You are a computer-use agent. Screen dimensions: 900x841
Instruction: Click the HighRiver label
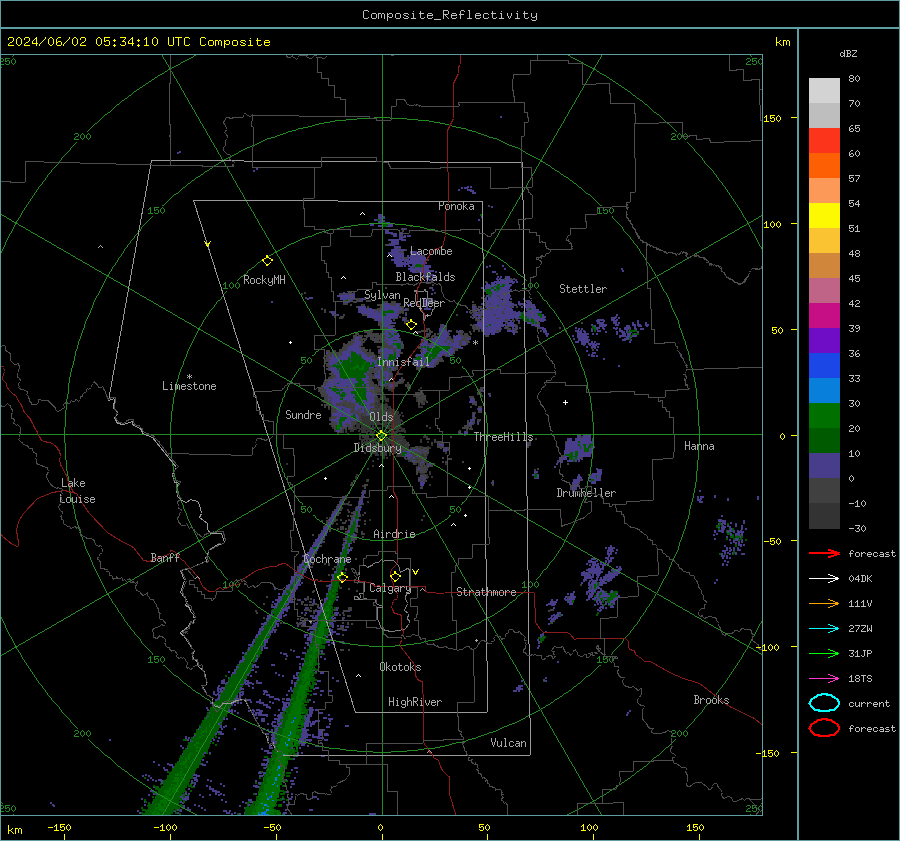(415, 702)
